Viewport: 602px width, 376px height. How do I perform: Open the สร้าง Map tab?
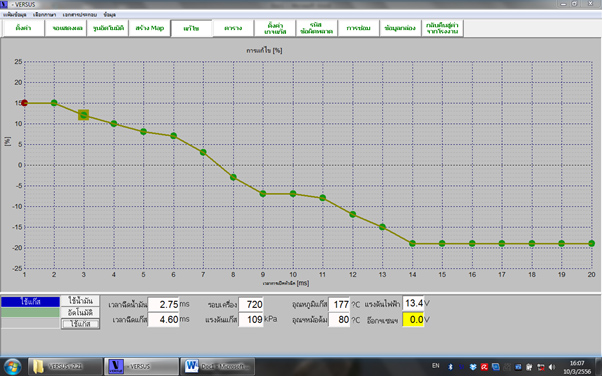(149, 28)
